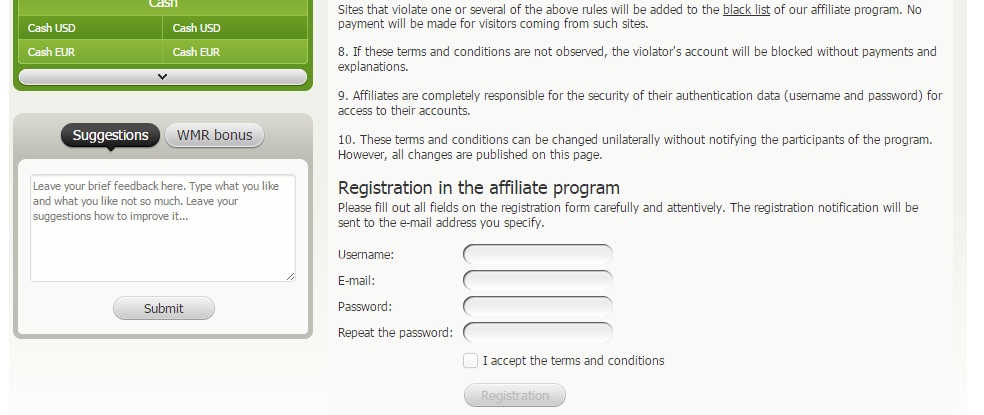Click the left Cash EUR cell
984x415 pixels.
[90, 52]
